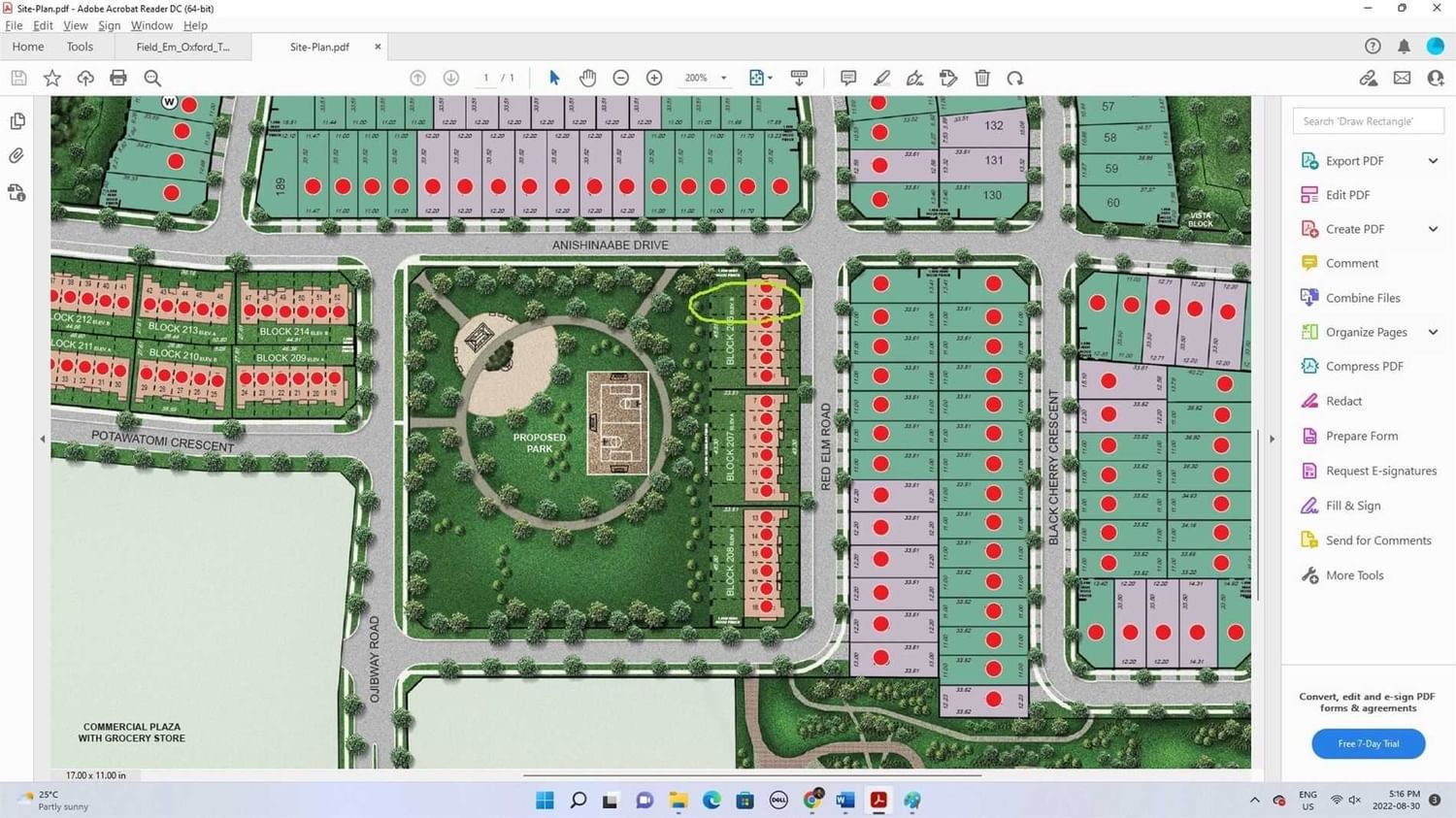Expand the Organize Pages options
The image size is (1456, 818).
[x=1433, y=332]
